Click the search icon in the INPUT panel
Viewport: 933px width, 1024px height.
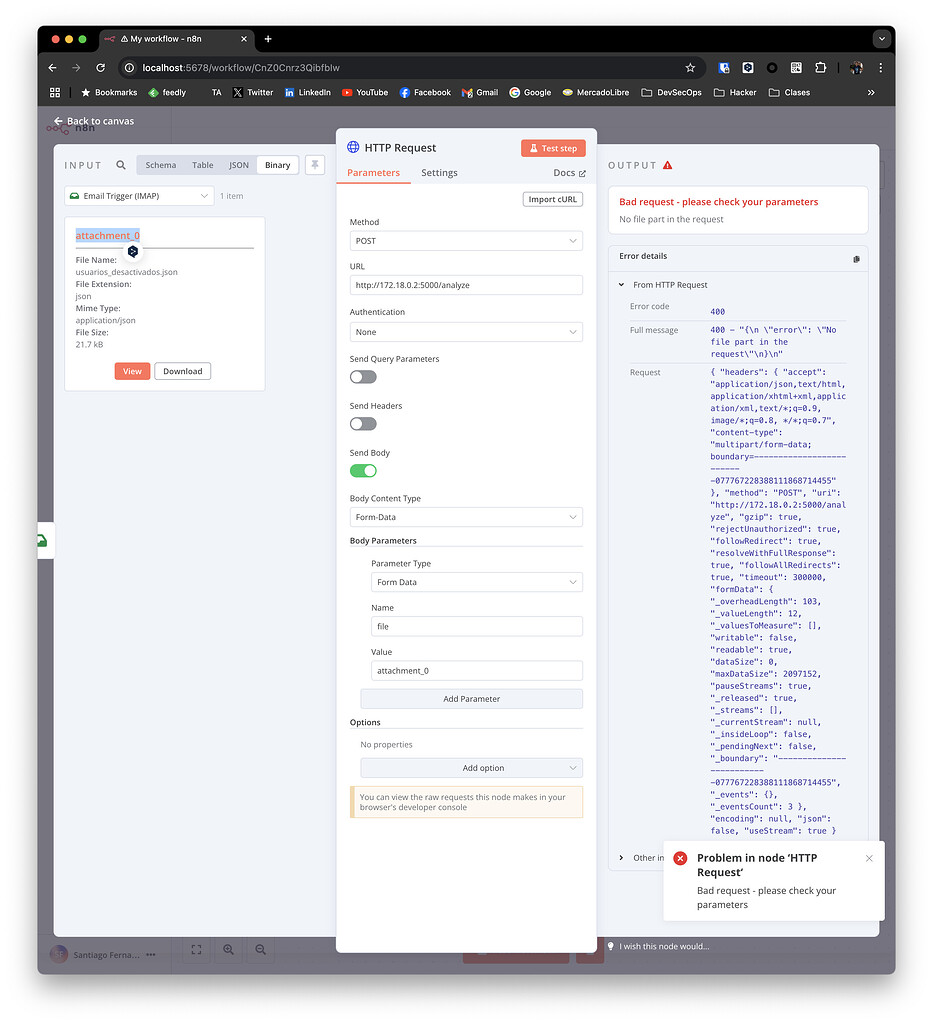121,165
